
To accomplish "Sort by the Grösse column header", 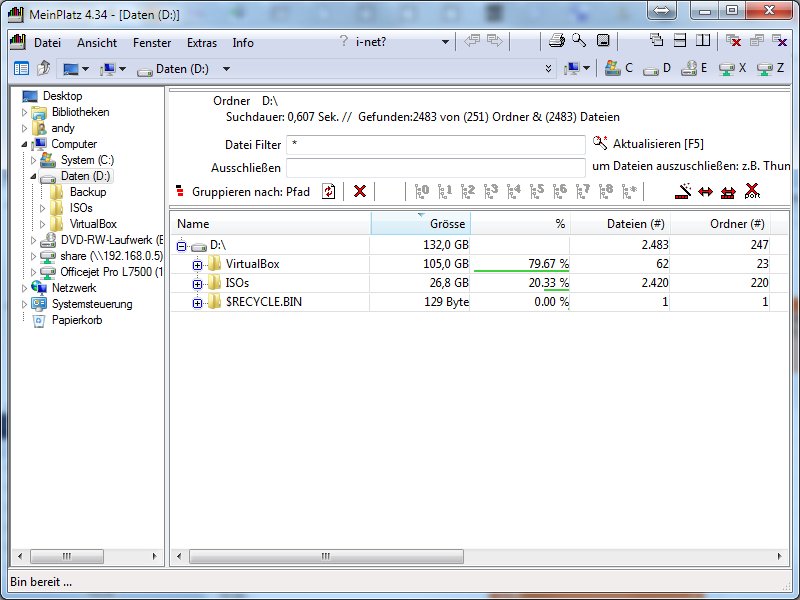I will [420, 224].
